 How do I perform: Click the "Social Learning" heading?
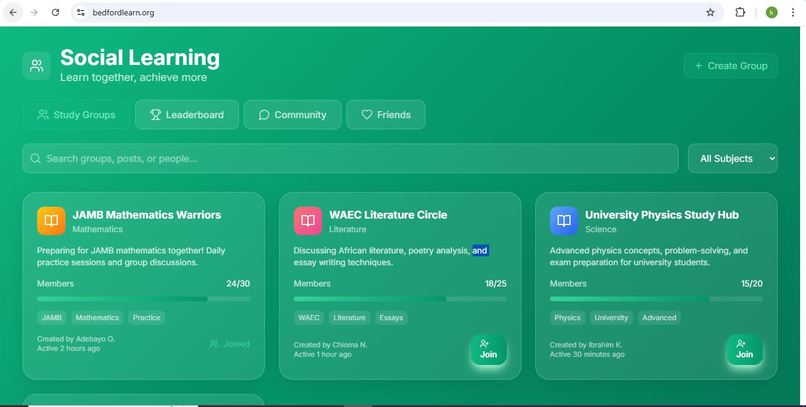click(x=140, y=58)
